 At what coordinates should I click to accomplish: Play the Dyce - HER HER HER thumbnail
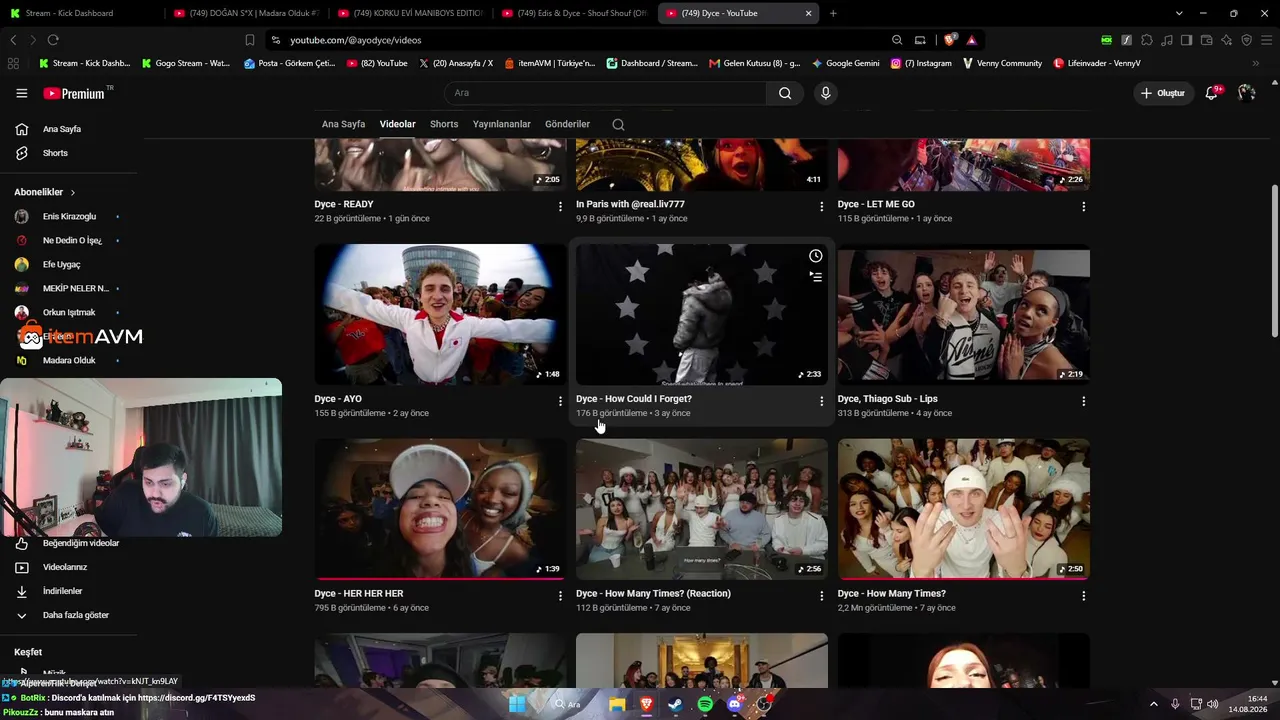coord(440,509)
